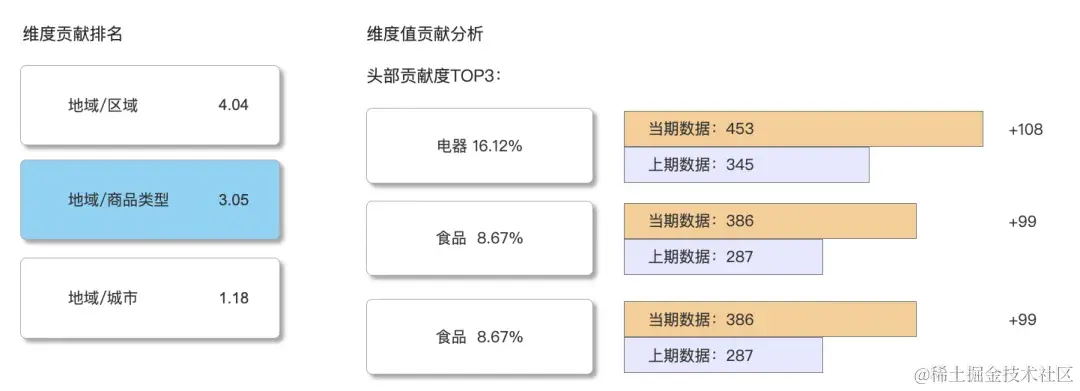This screenshot has height=391, width=1080.
Task: Click the 稀土掘金技术社区 watermark
Action: (x=993, y=375)
